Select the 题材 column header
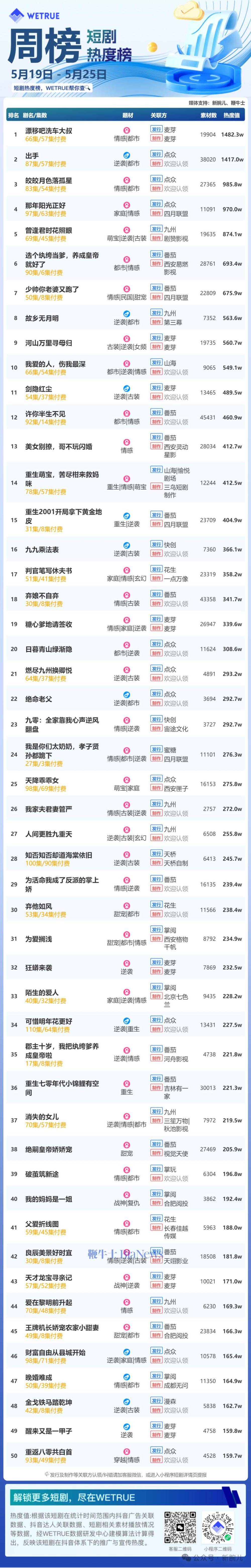The image size is (251, 1568). (x=127, y=115)
